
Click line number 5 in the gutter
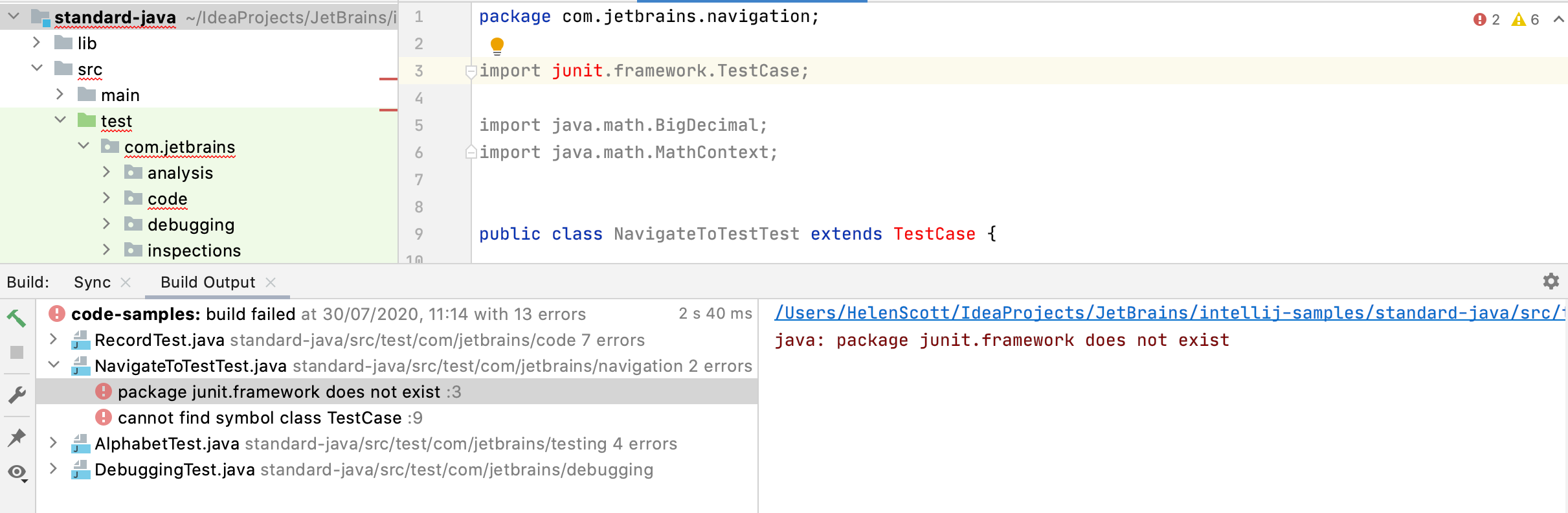point(419,125)
